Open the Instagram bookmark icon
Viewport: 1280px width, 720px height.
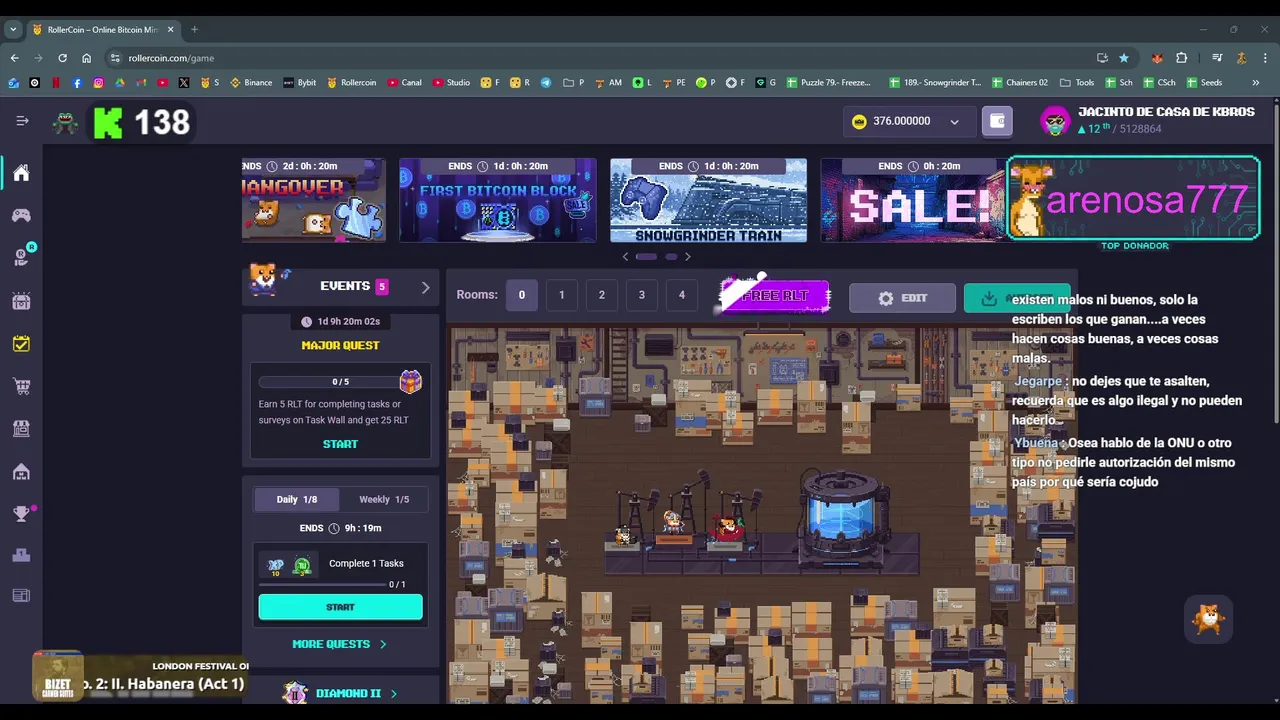pos(98,83)
